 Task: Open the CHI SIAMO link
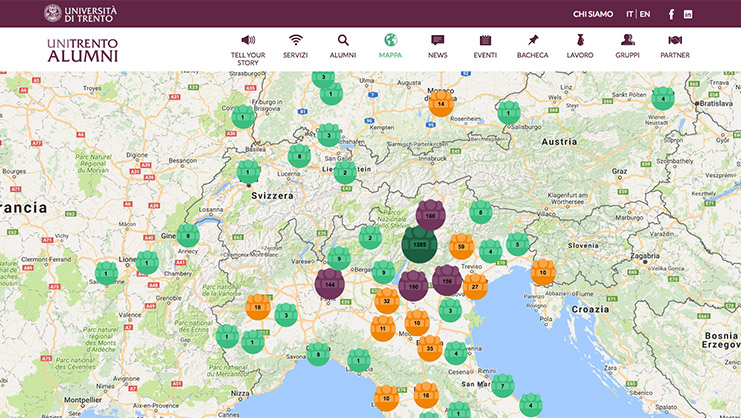(593, 14)
